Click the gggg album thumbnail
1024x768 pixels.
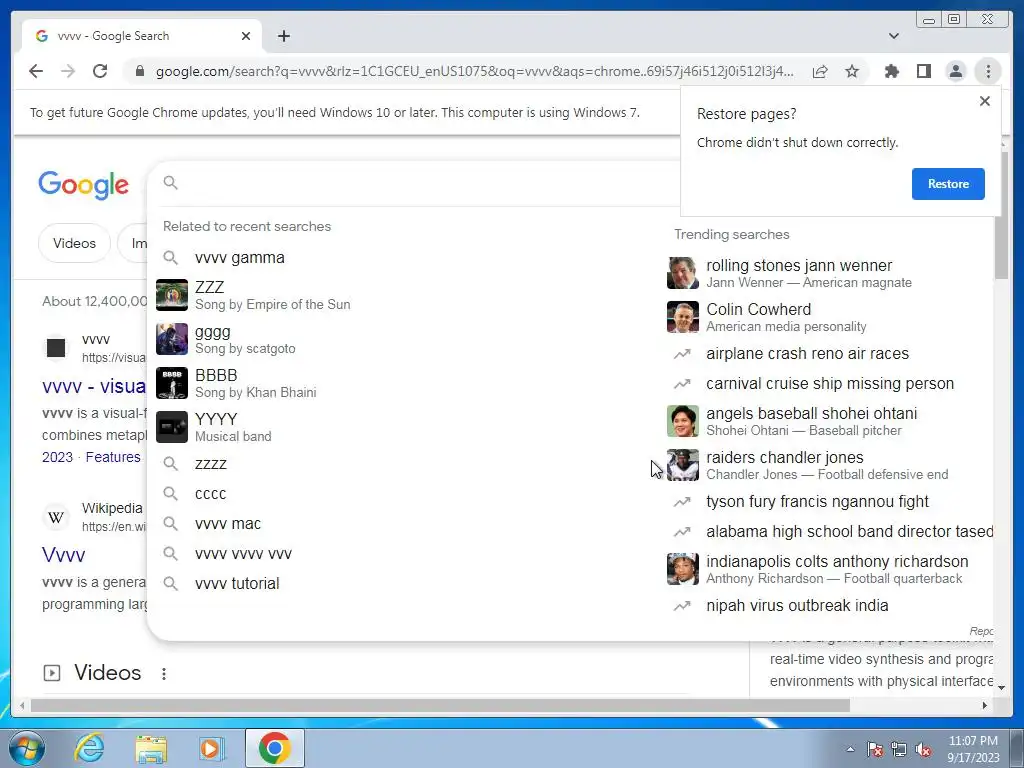172,339
